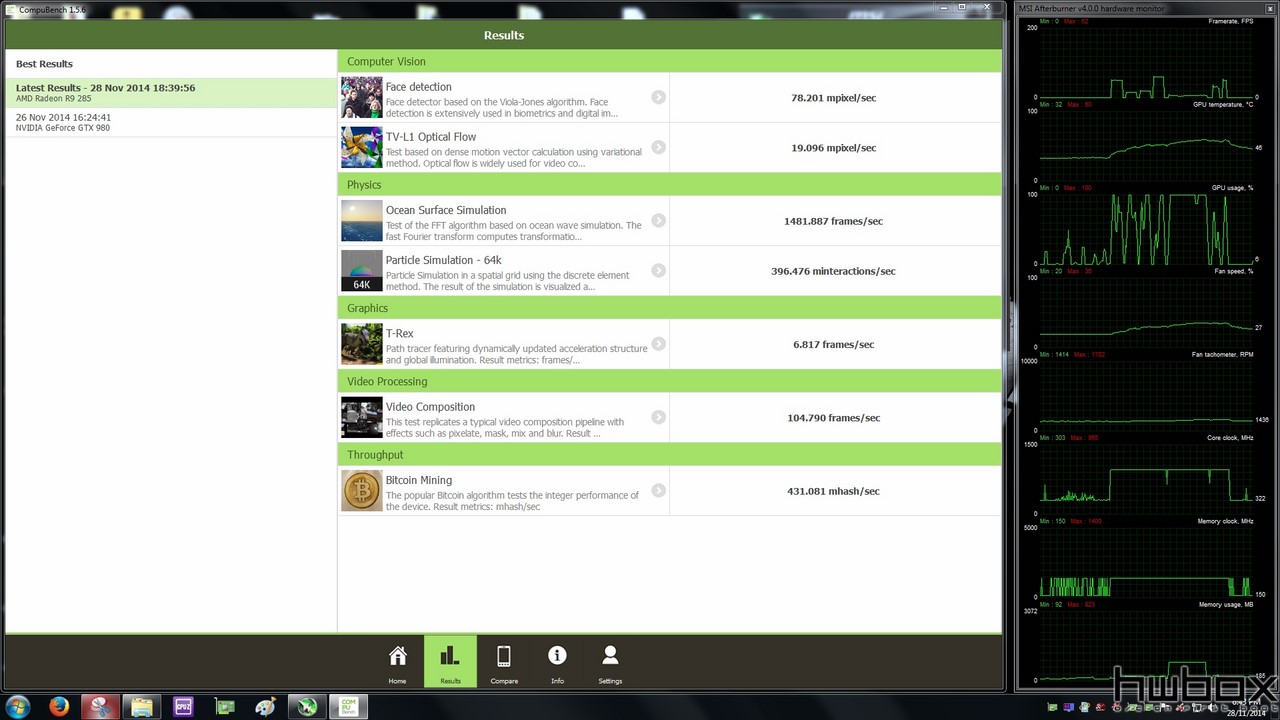Switch to MSI Afterburner taskbar button
1280x720 pixels.
coord(307,707)
